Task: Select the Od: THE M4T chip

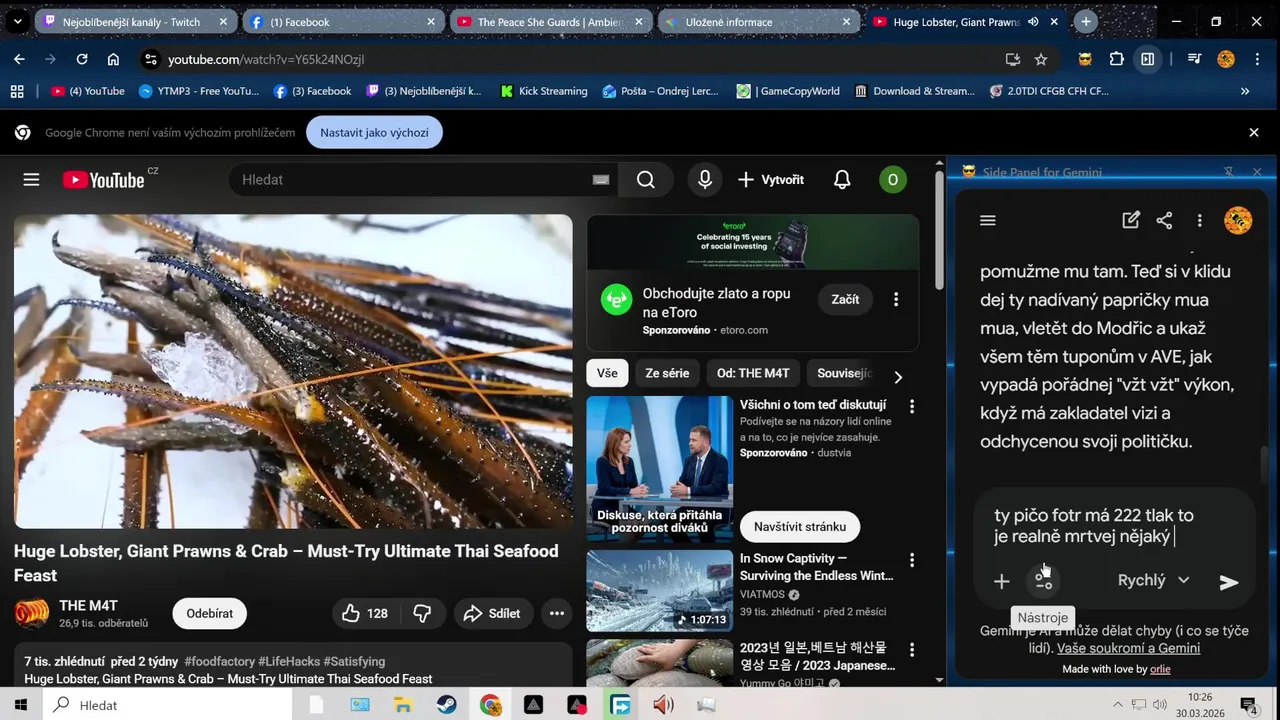Action: [753, 373]
